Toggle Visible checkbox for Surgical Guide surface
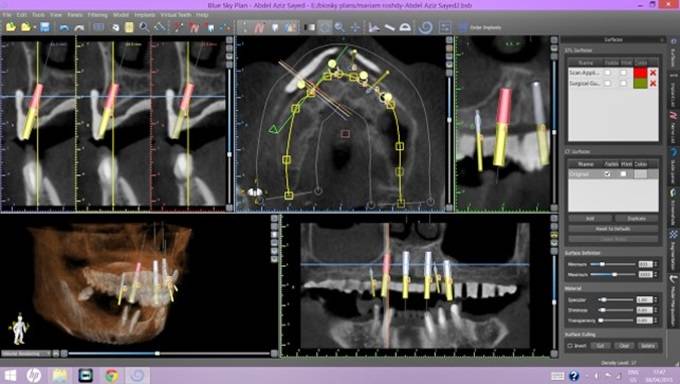This screenshot has height=384, width=680. click(608, 83)
